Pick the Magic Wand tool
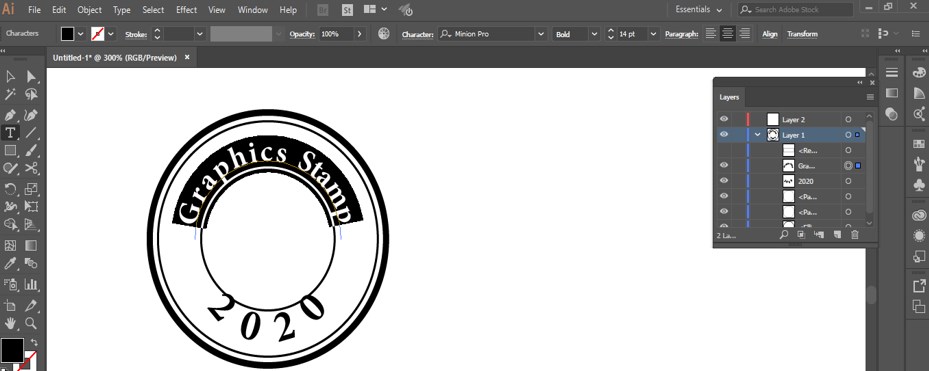The width and height of the screenshot is (929, 371). tap(10, 95)
